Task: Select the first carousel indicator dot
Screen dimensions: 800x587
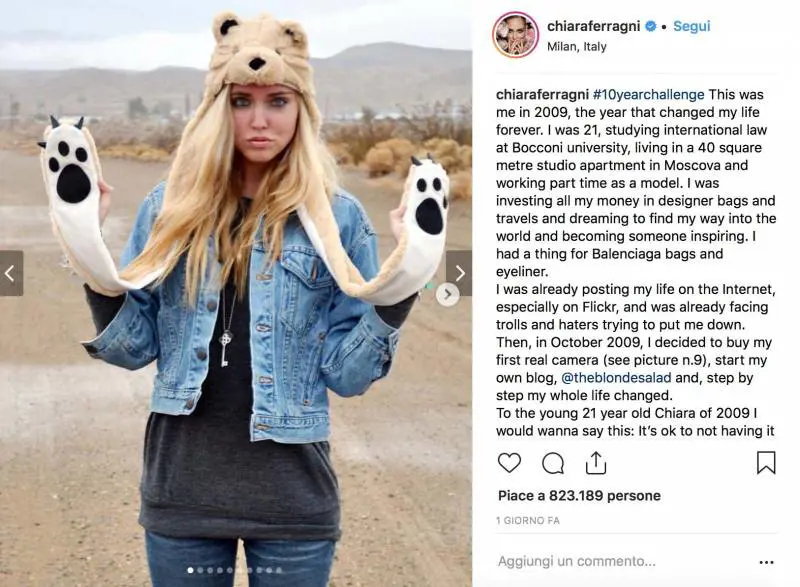Action: 190,570
